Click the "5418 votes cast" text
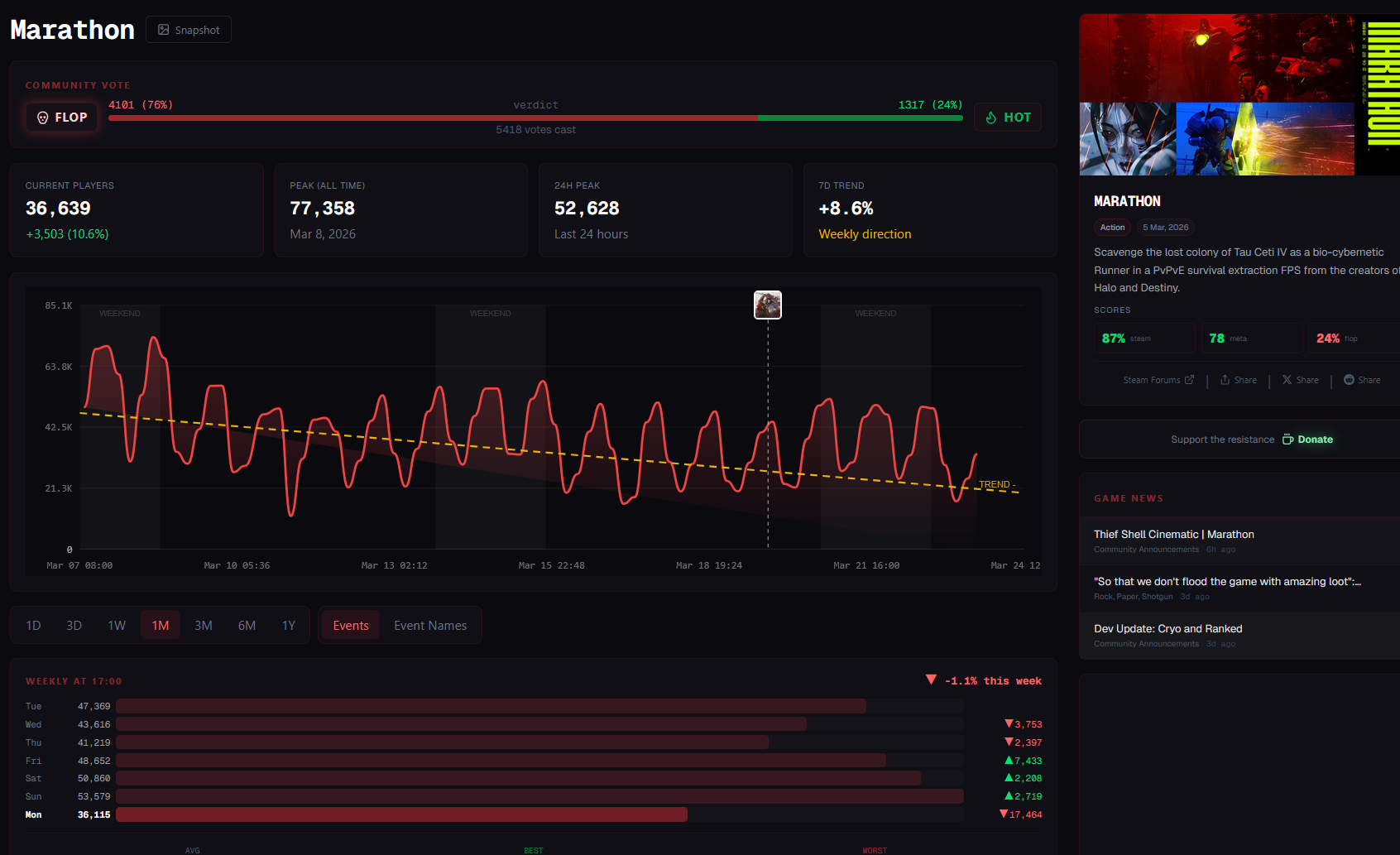The height and width of the screenshot is (855, 1400). click(535, 130)
